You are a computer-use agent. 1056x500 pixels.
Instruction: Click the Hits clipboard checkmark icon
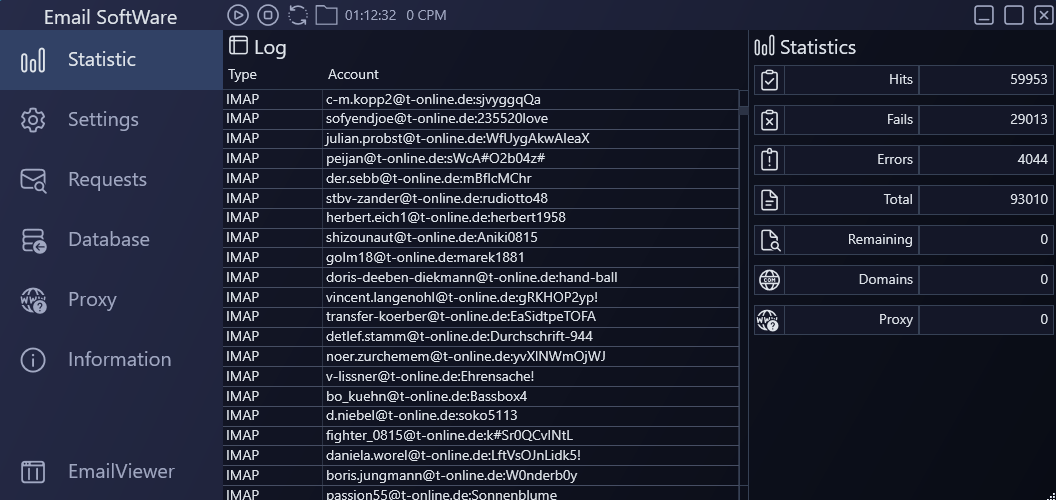point(769,80)
